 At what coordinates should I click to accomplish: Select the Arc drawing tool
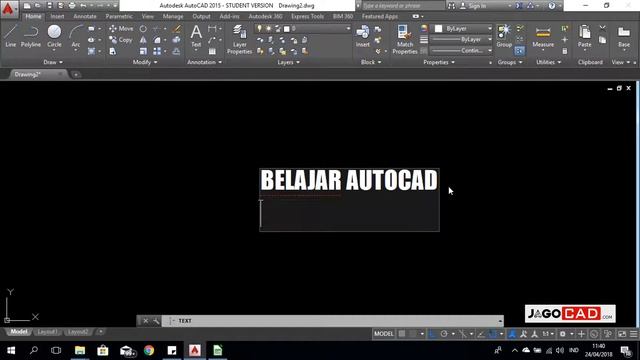pos(76,37)
